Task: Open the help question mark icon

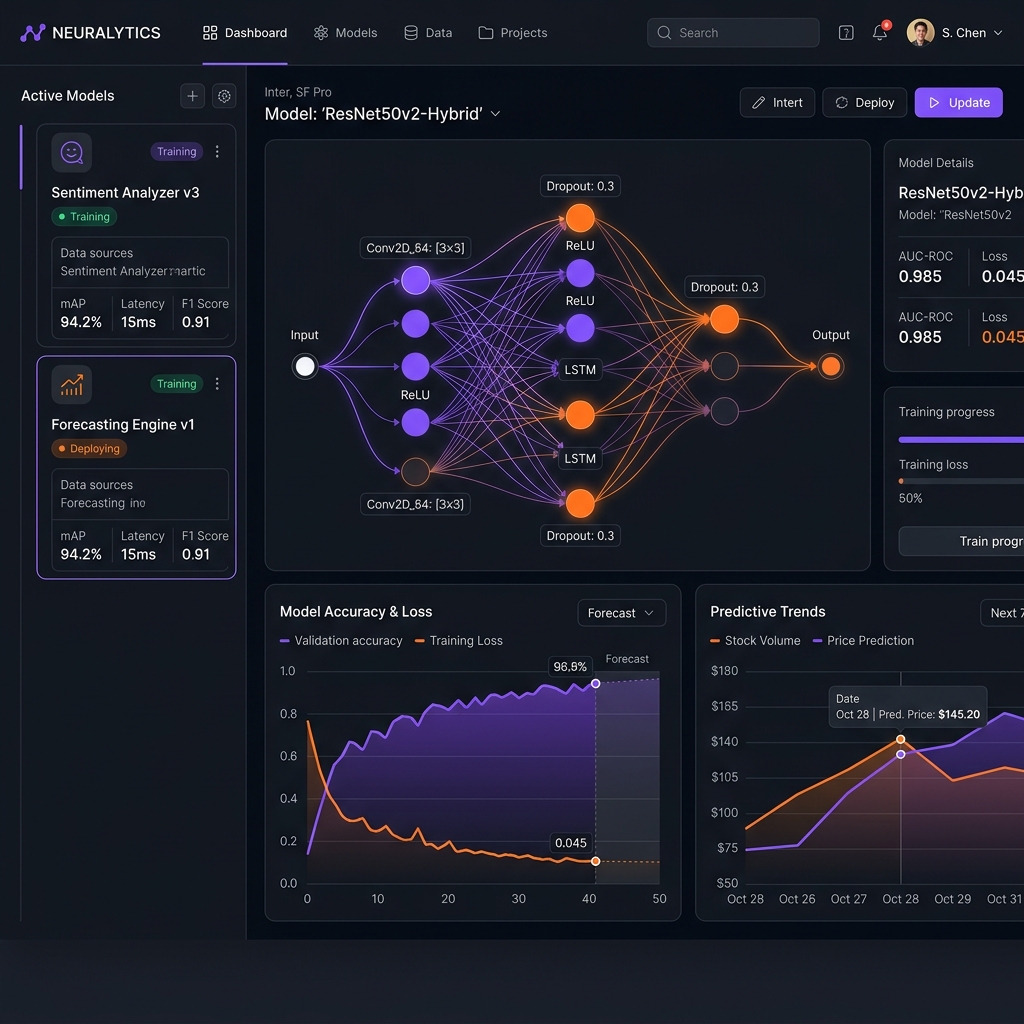Action: point(846,33)
